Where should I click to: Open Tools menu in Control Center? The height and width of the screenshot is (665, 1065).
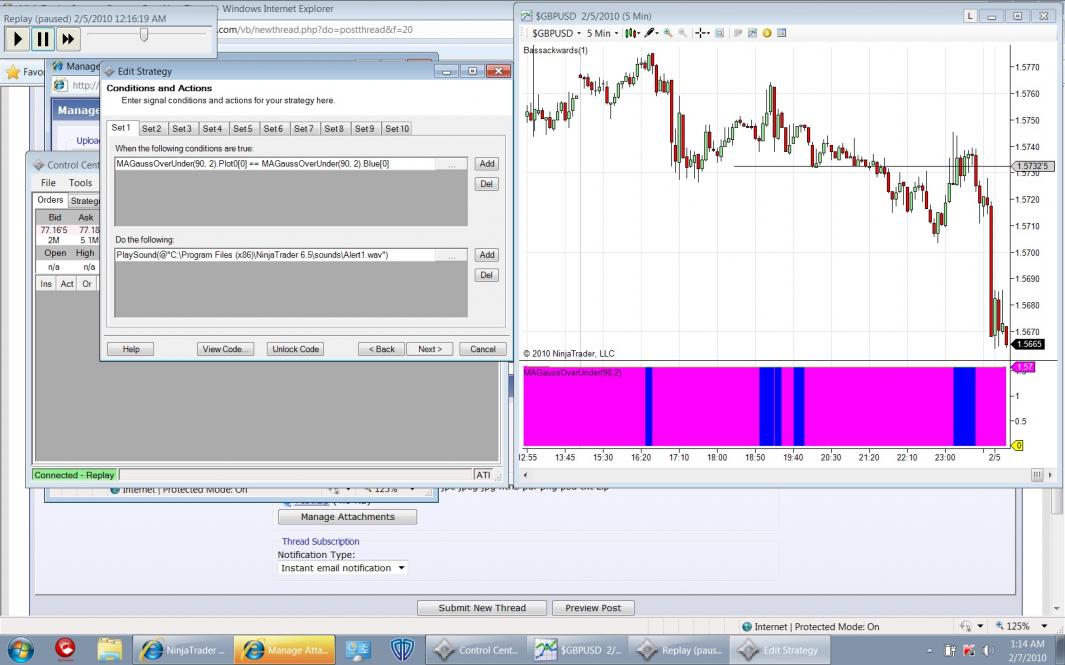point(80,183)
